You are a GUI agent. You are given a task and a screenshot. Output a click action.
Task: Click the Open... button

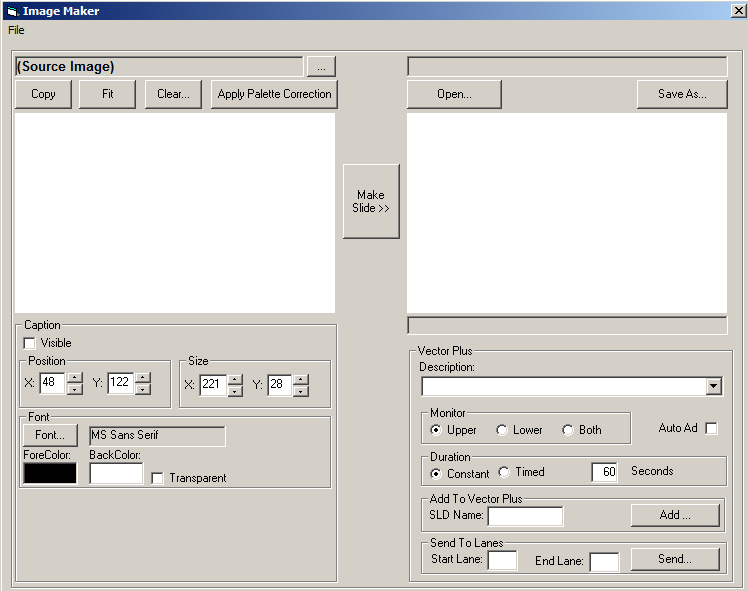tap(454, 94)
